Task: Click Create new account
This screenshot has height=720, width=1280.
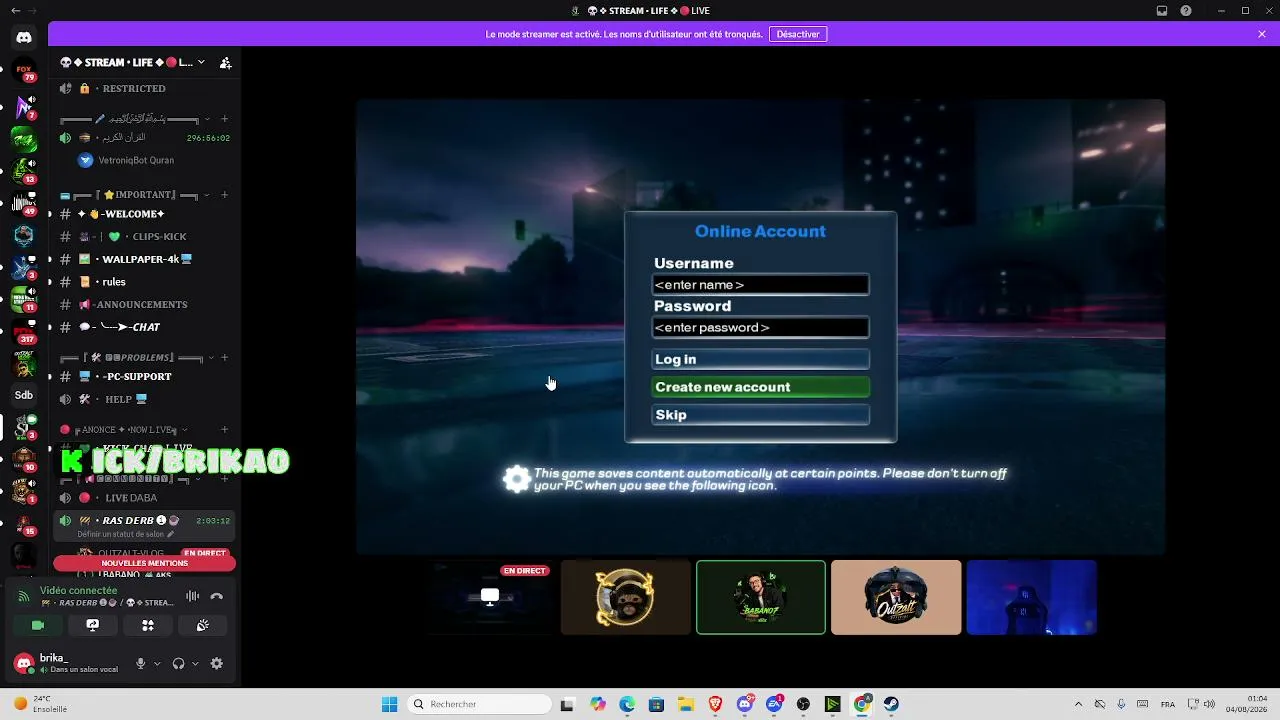Action: pyautogui.click(x=761, y=387)
